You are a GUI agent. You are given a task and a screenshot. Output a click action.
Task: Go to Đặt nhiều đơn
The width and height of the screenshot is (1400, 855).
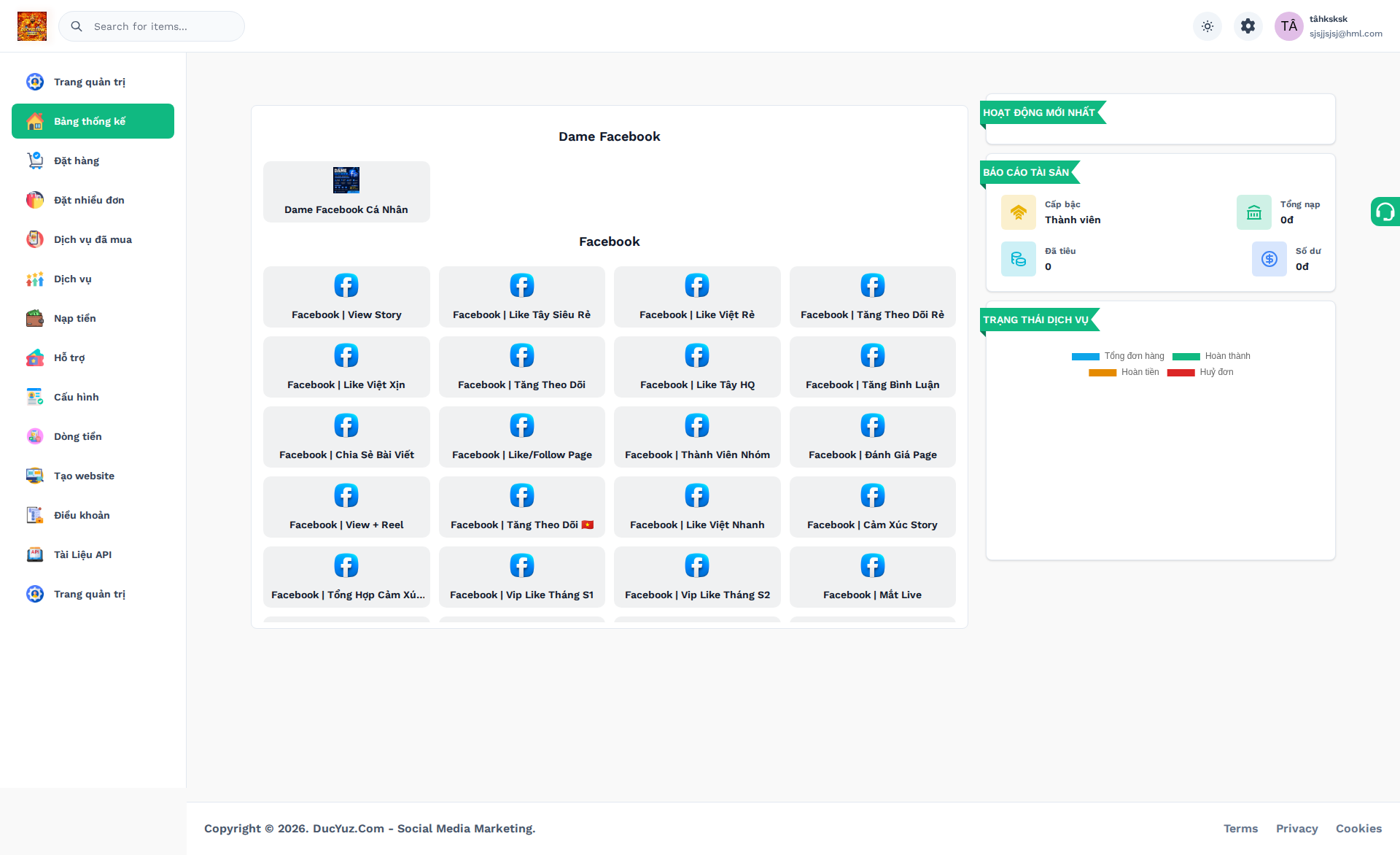click(93, 200)
